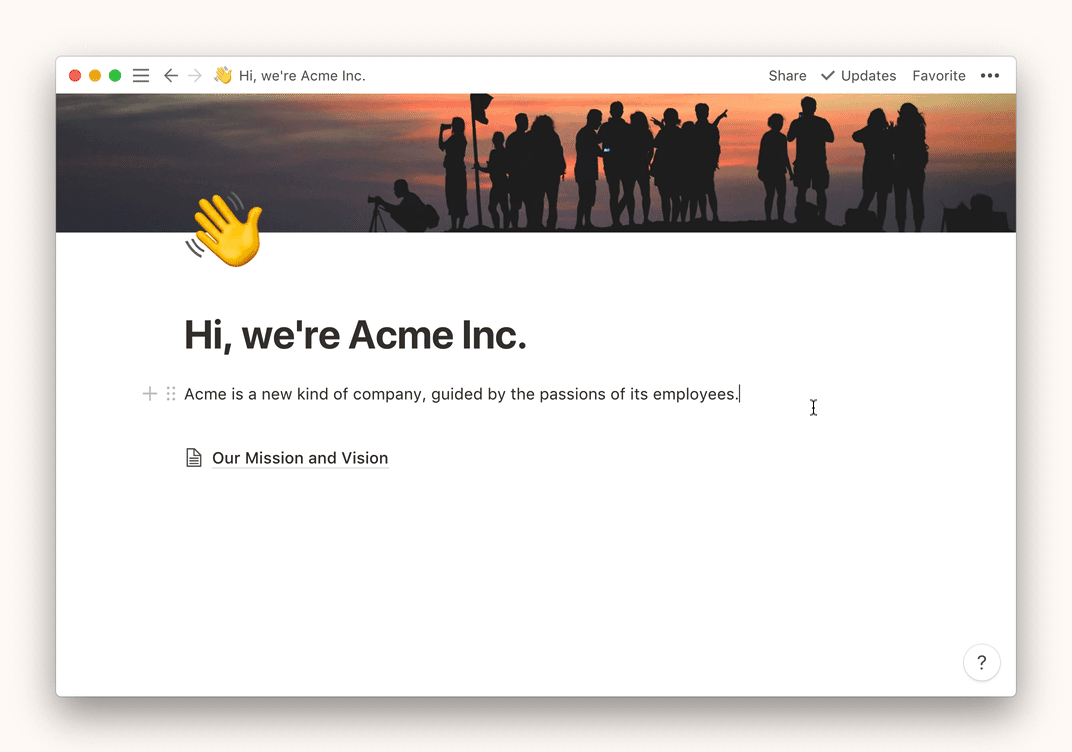Viewport: 1072px width, 752px height.
Task: Show the Updates panel
Action: coord(868,76)
